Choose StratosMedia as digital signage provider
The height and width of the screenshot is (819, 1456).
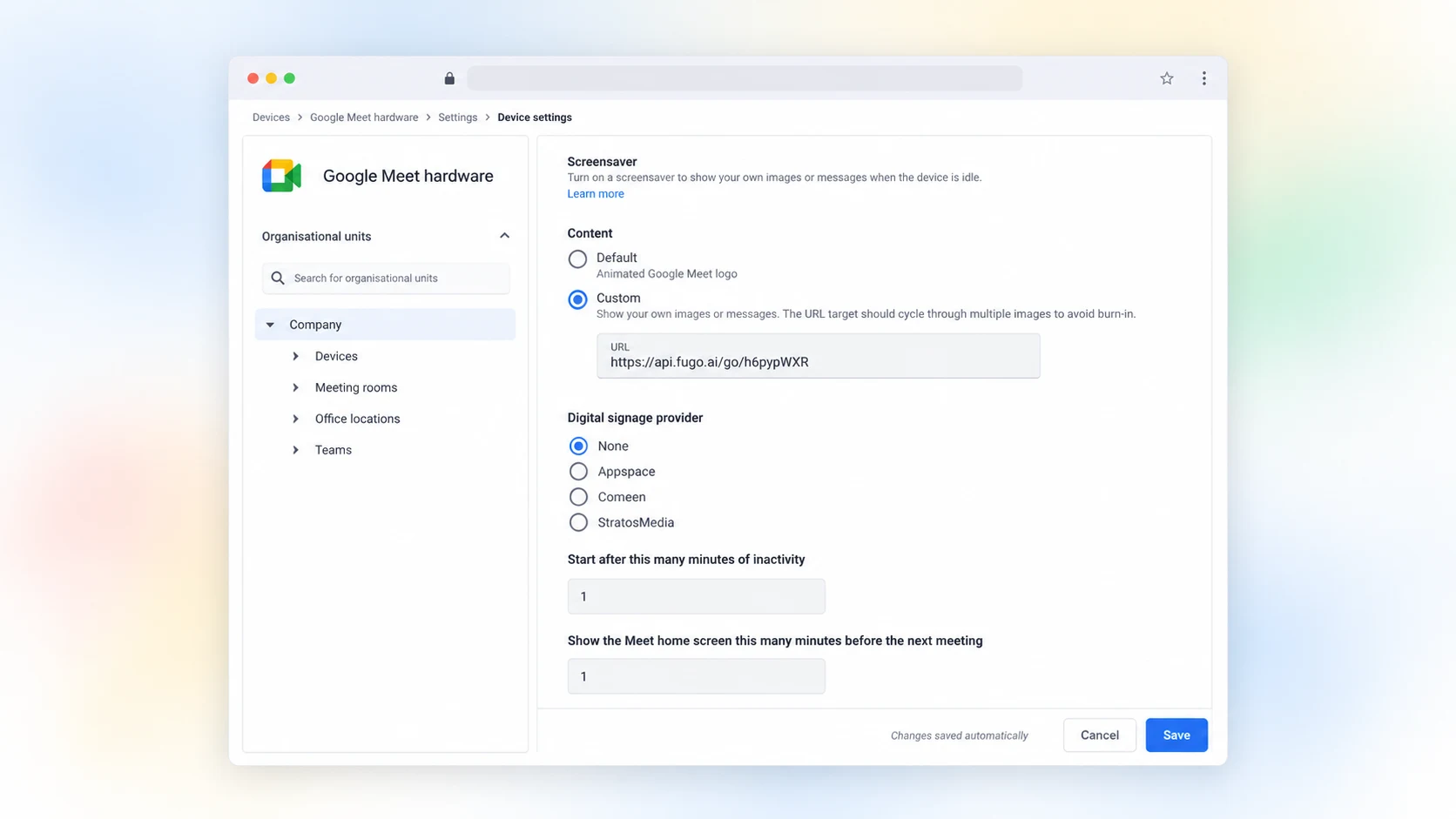click(578, 522)
